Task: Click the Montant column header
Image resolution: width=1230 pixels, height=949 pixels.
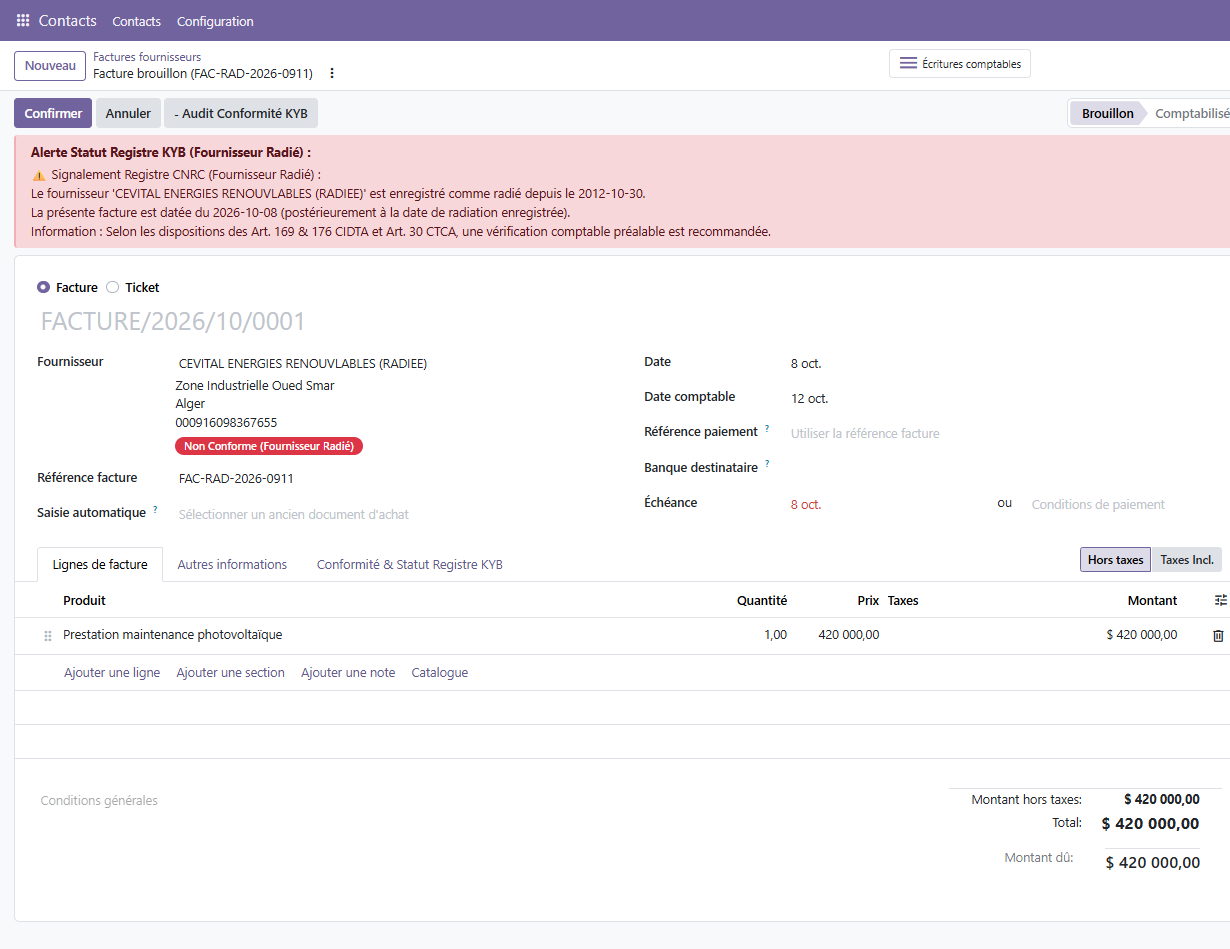Action: click(1152, 600)
